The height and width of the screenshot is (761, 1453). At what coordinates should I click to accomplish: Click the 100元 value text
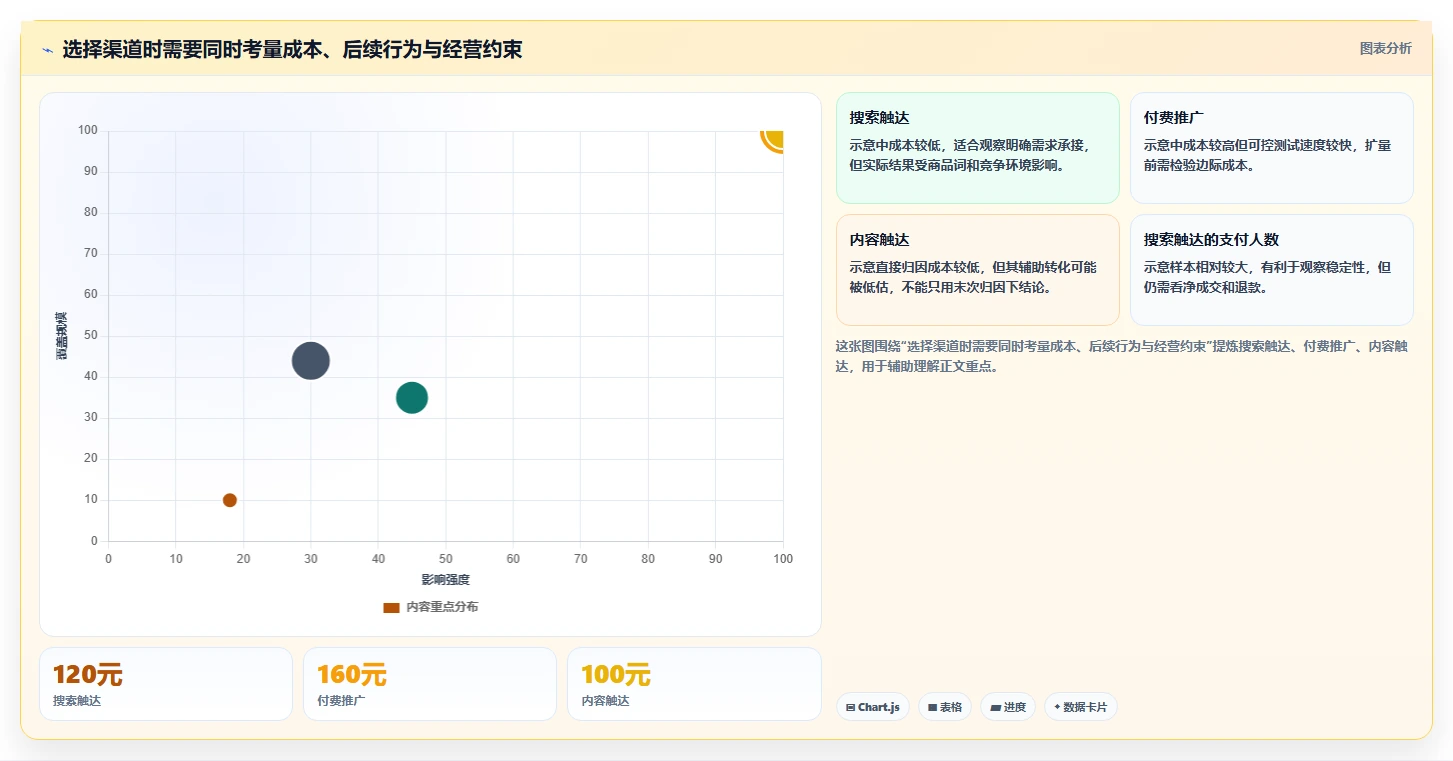[x=616, y=675]
